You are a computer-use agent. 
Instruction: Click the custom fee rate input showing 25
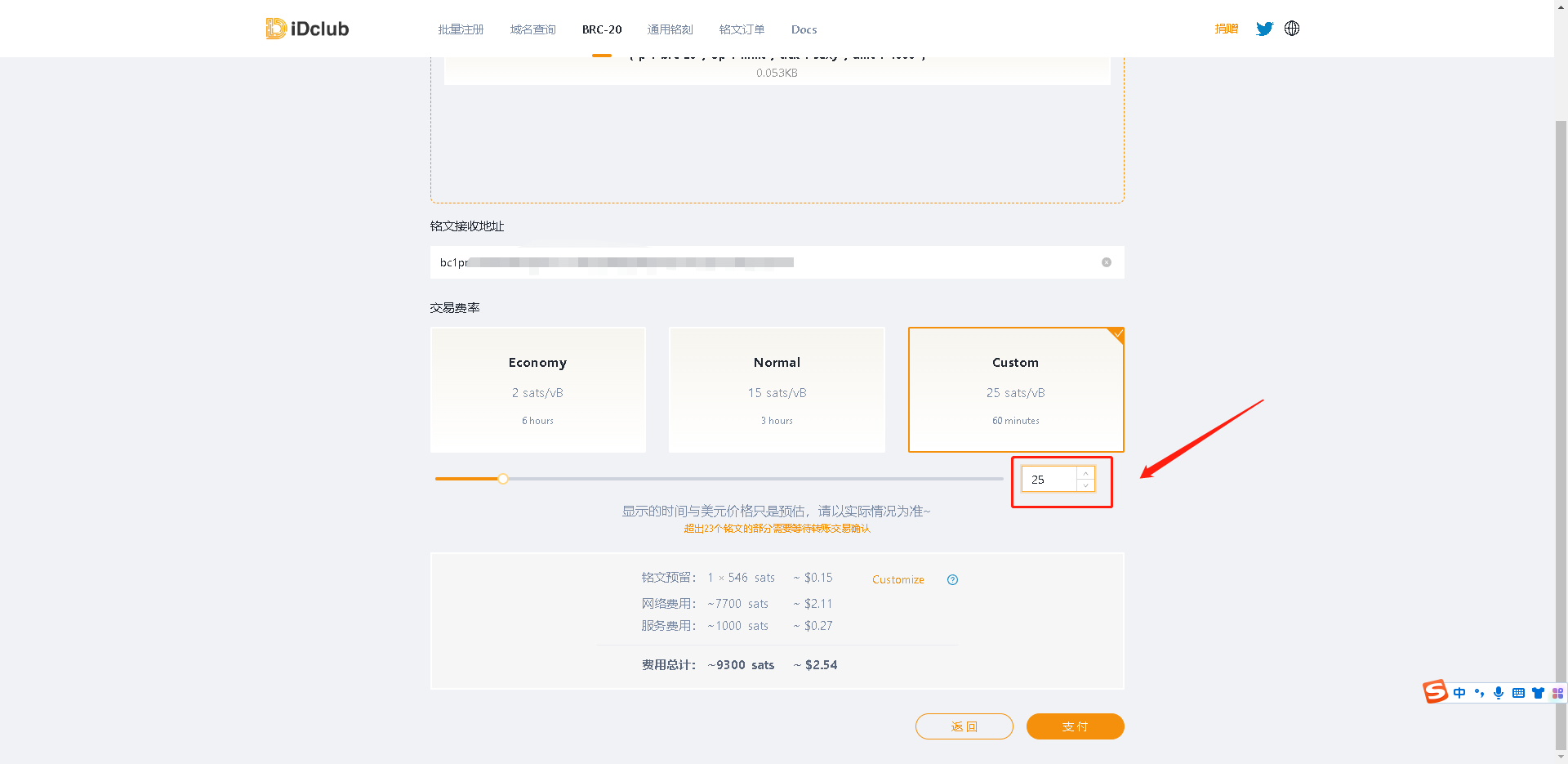pyautogui.click(x=1049, y=480)
